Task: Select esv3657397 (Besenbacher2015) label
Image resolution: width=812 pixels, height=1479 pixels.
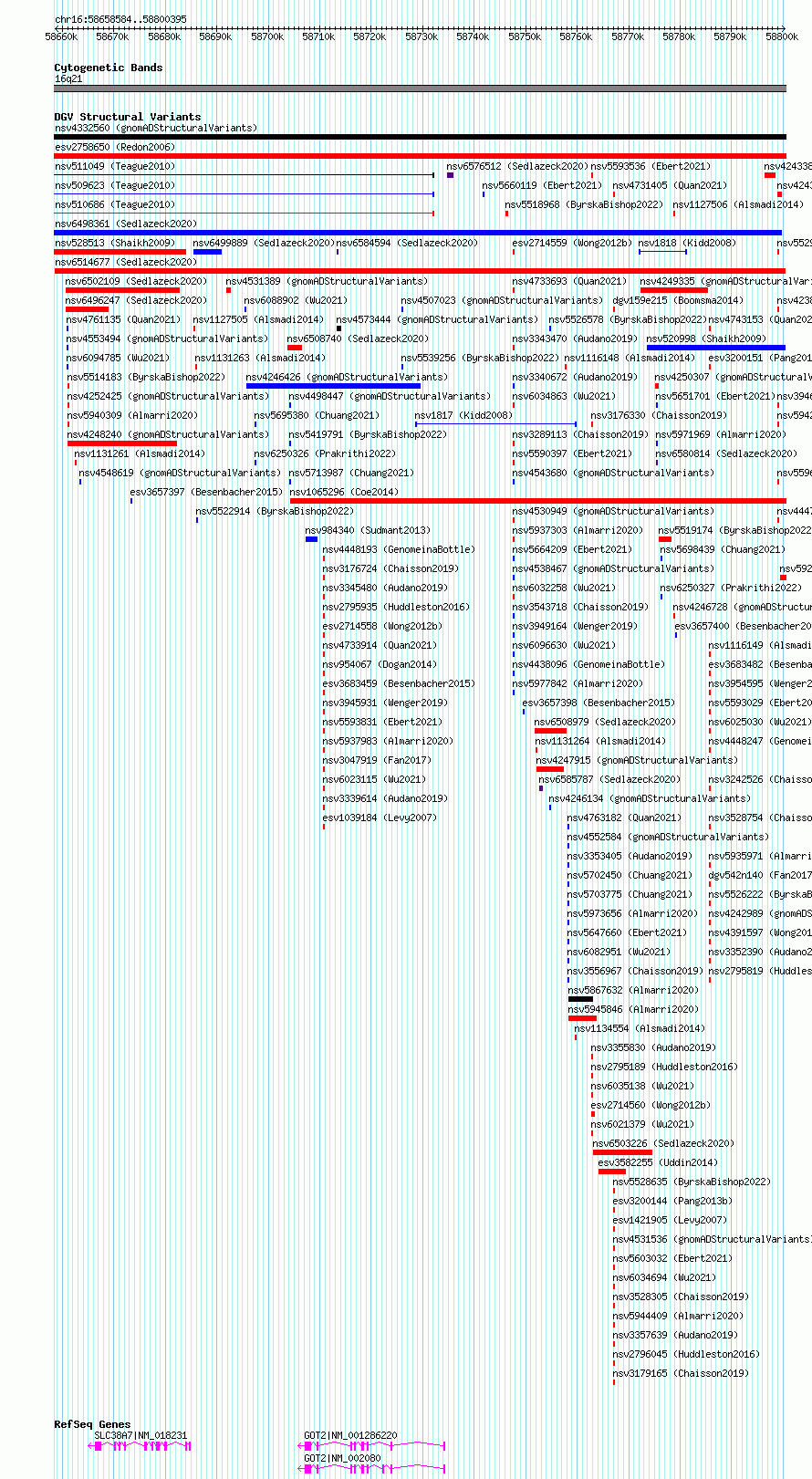Action: pos(206,492)
